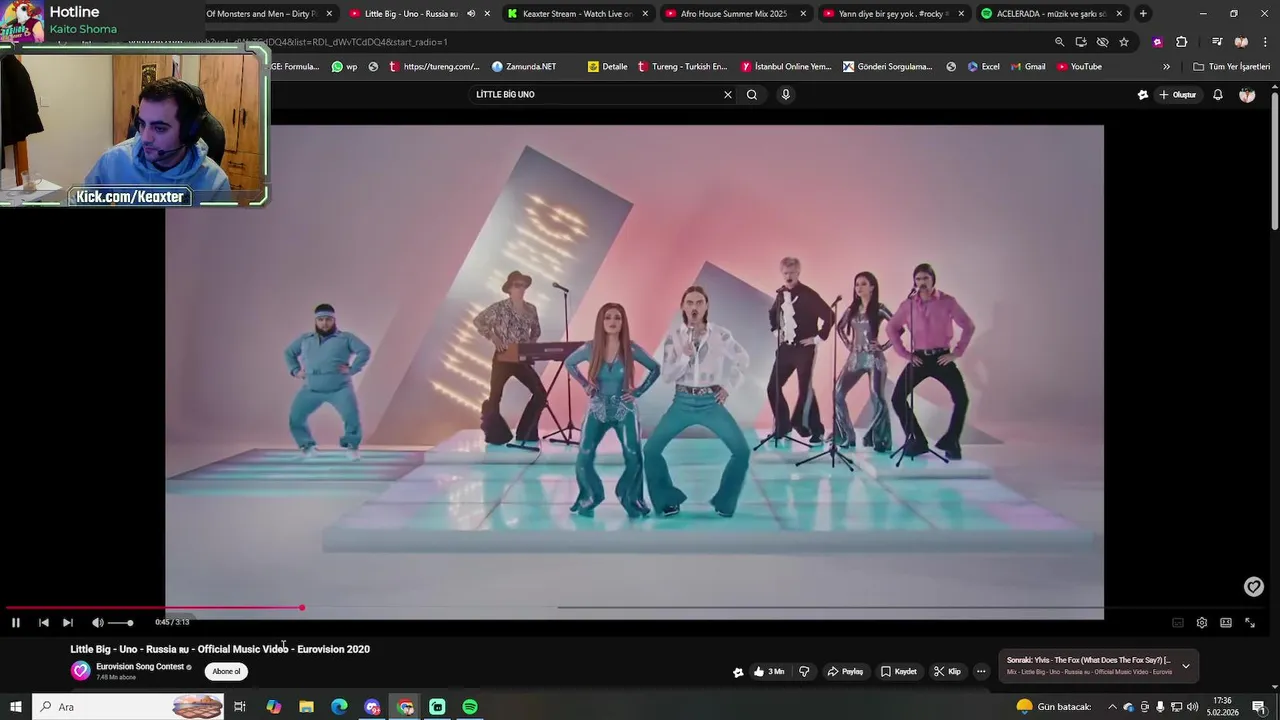The width and height of the screenshot is (1280, 720).
Task: Open Chrome three-dot menu
Action: click(x=1263, y=42)
